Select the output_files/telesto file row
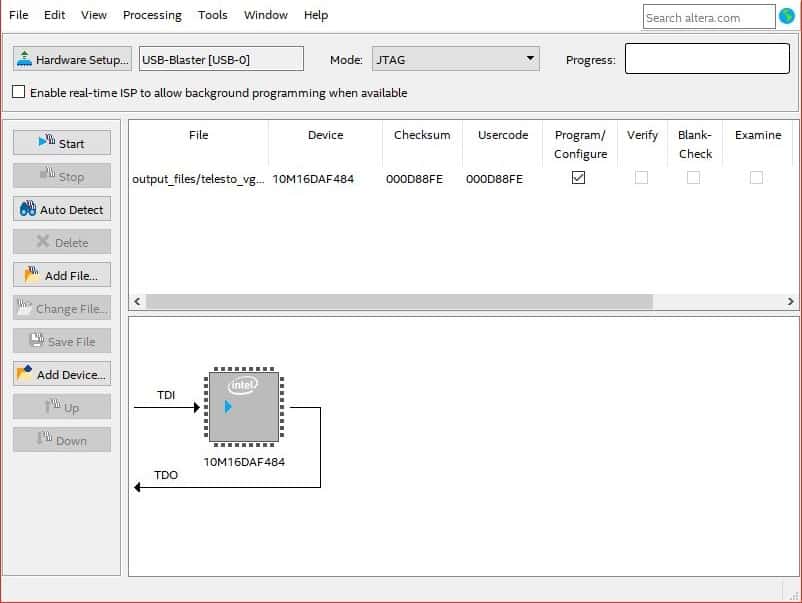The height and width of the screenshot is (603, 802). pyautogui.click(x=198, y=179)
